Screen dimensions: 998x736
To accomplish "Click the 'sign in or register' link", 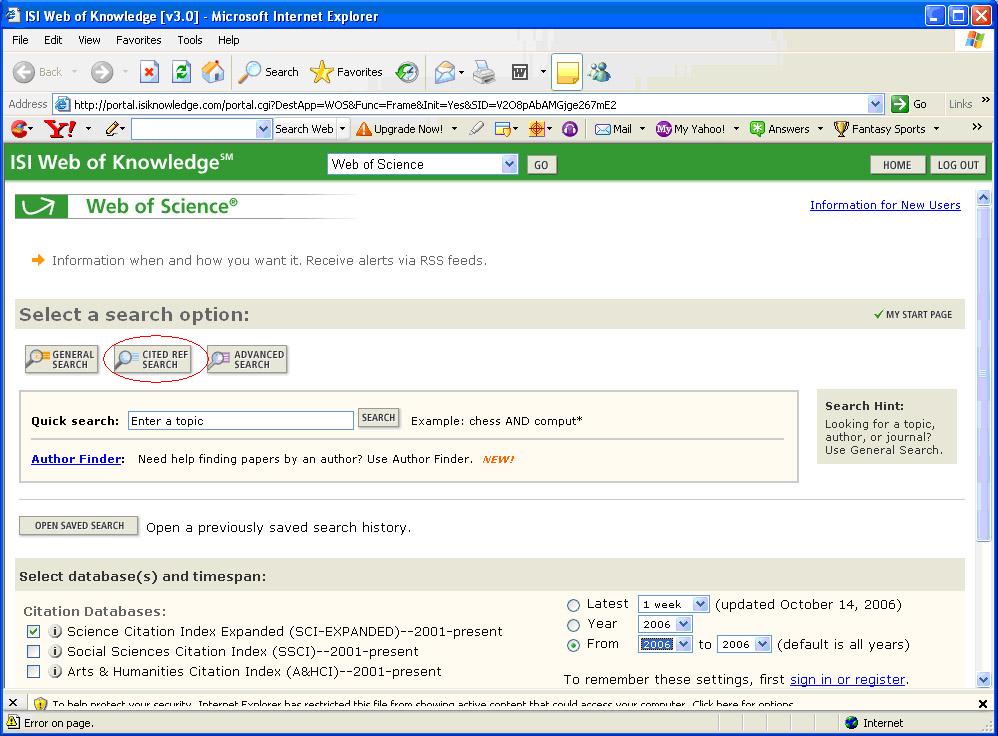I will [x=847, y=680].
